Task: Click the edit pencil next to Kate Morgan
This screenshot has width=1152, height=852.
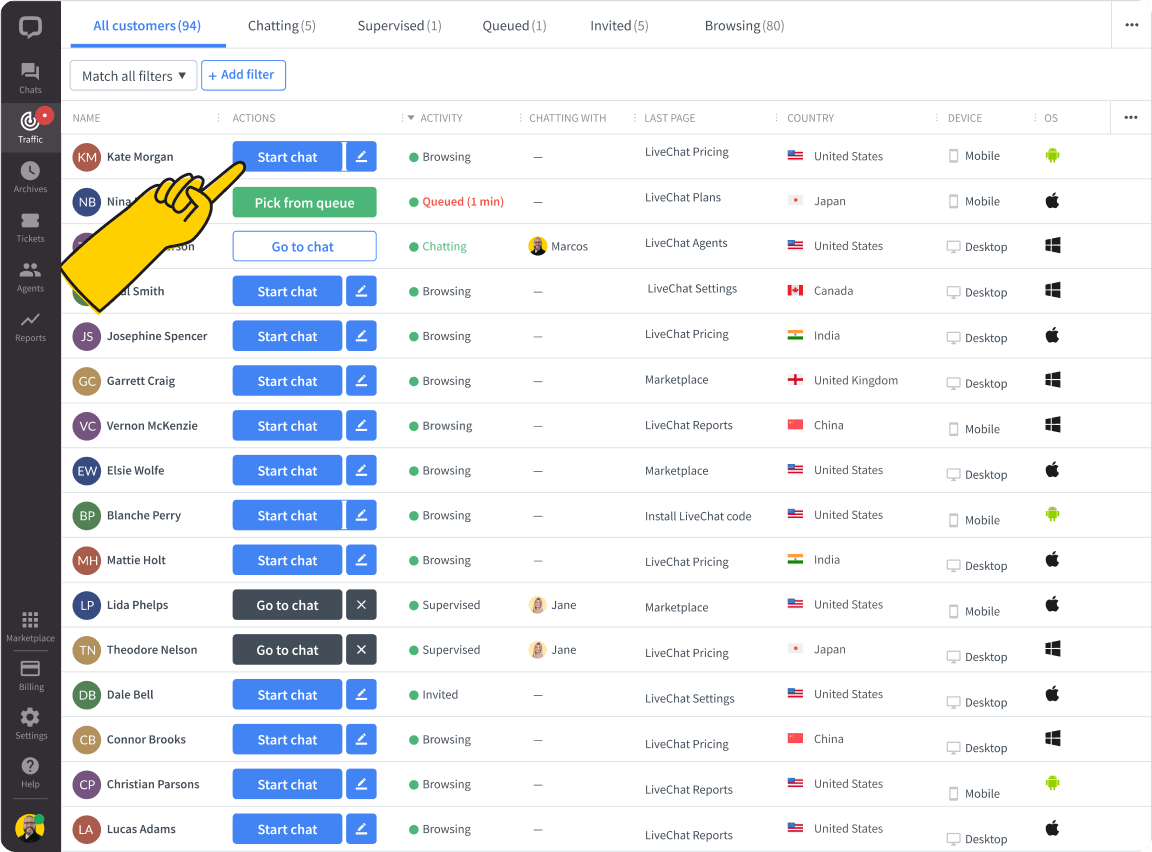Action: point(361,156)
